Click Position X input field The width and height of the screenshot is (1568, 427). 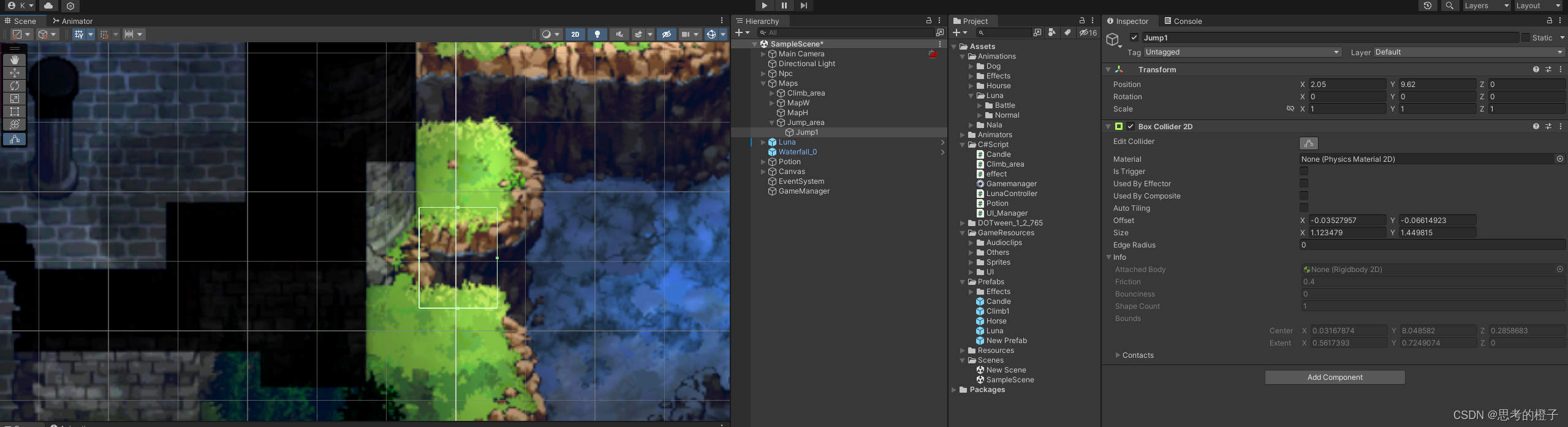pyautogui.click(x=1347, y=85)
